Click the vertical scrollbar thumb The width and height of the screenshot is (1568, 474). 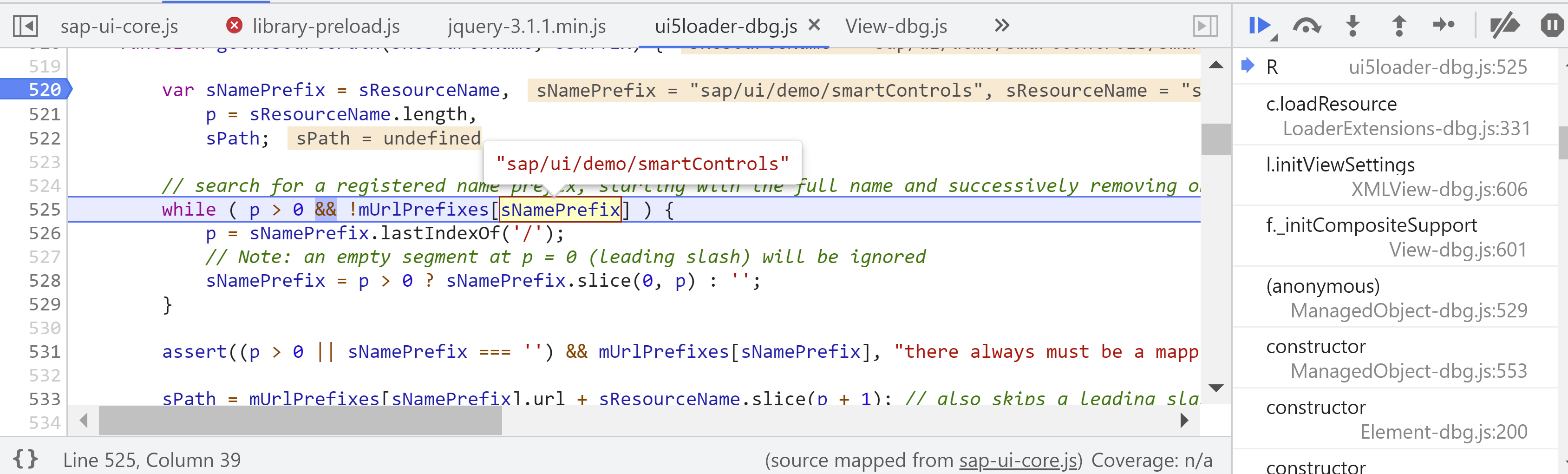(x=1215, y=139)
